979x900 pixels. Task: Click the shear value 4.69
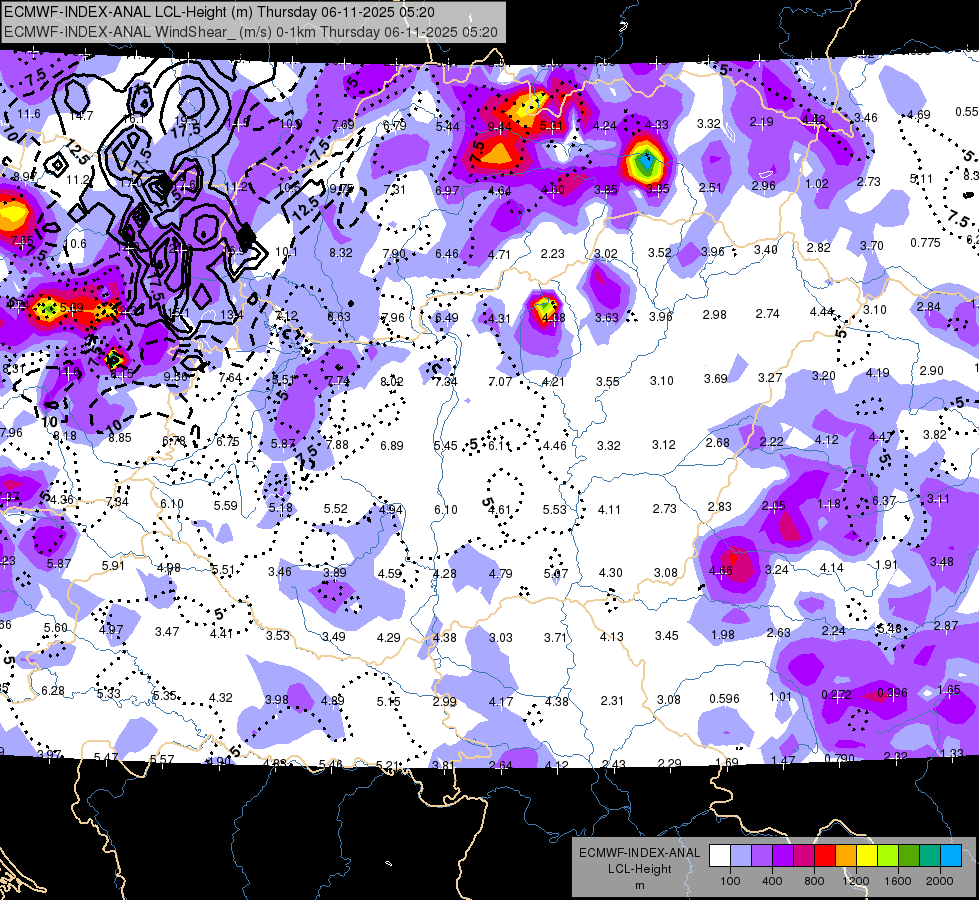click(918, 115)
